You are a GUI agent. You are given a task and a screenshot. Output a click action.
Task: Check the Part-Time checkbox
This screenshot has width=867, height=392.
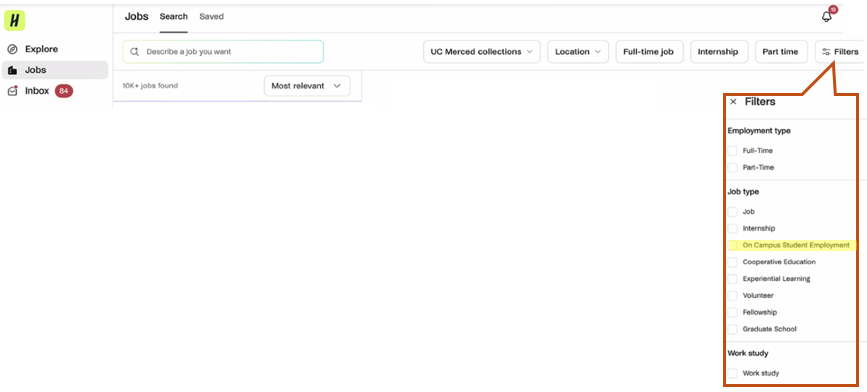pos(733,168)
